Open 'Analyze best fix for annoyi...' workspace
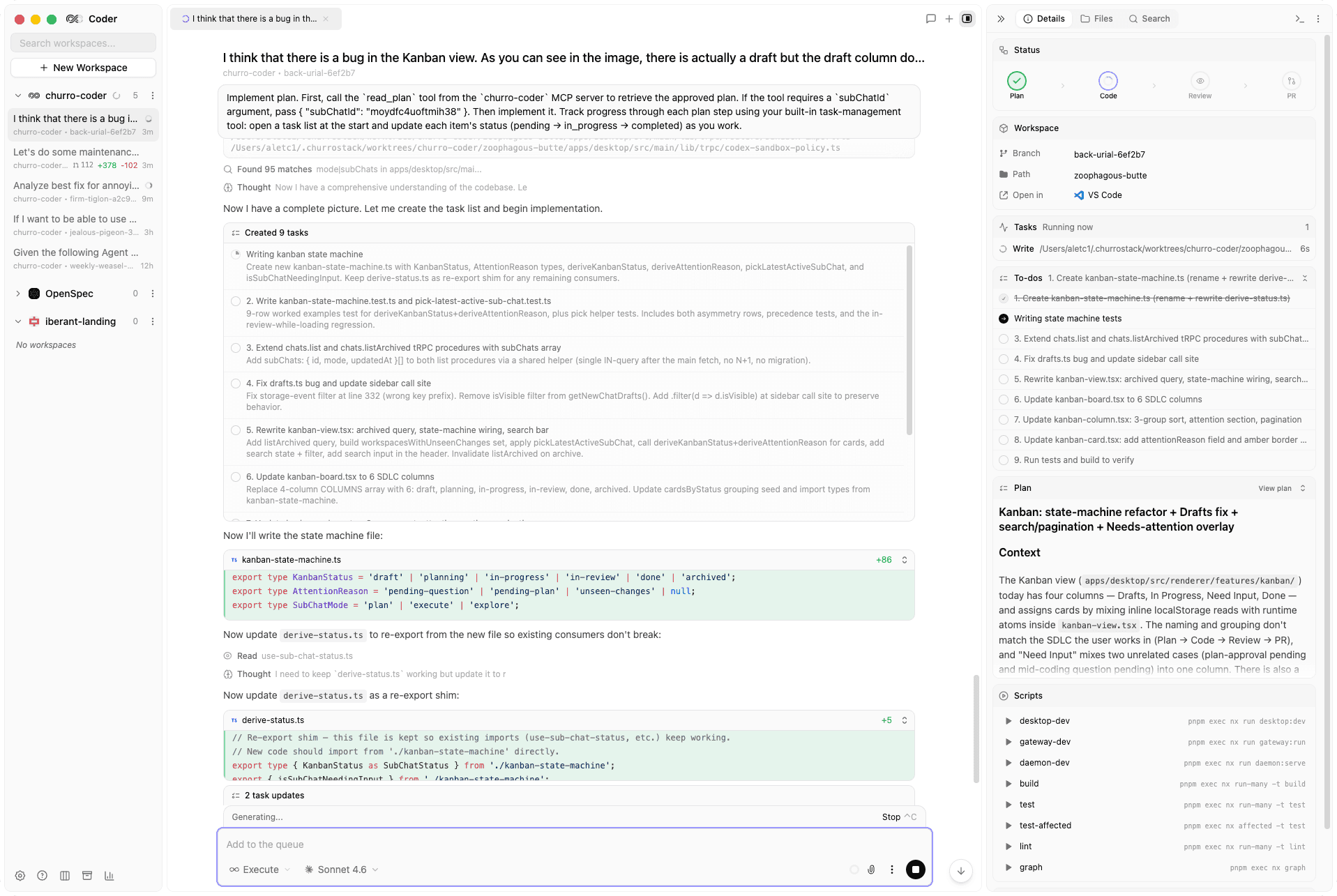This screenshot has width=1337, height=896. (83, 192)
